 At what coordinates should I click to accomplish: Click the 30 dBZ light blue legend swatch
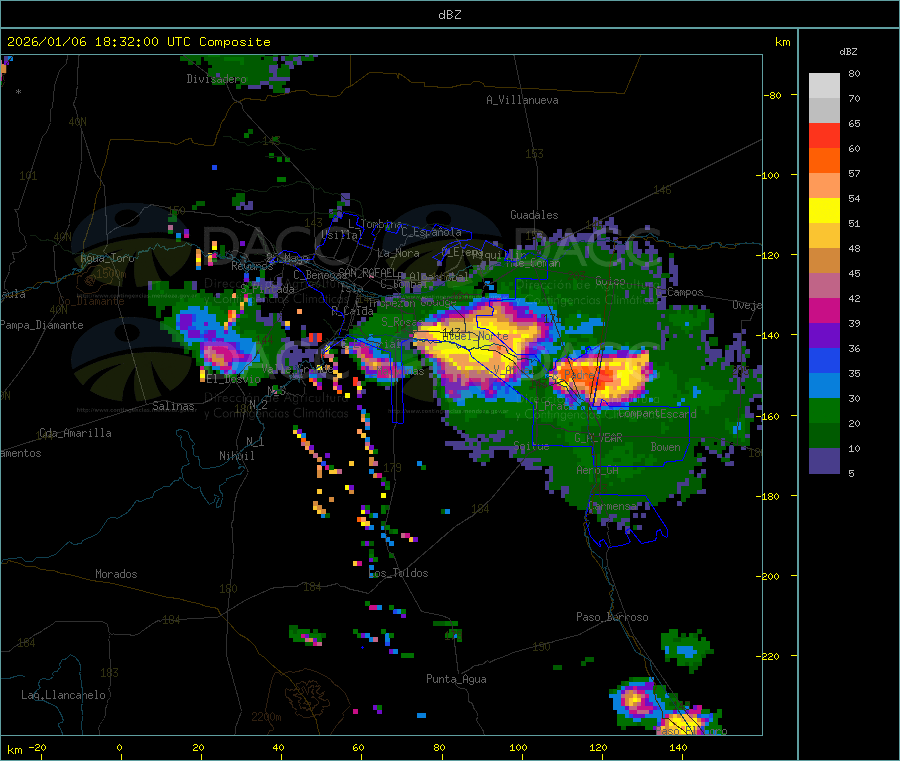point(824,386)
